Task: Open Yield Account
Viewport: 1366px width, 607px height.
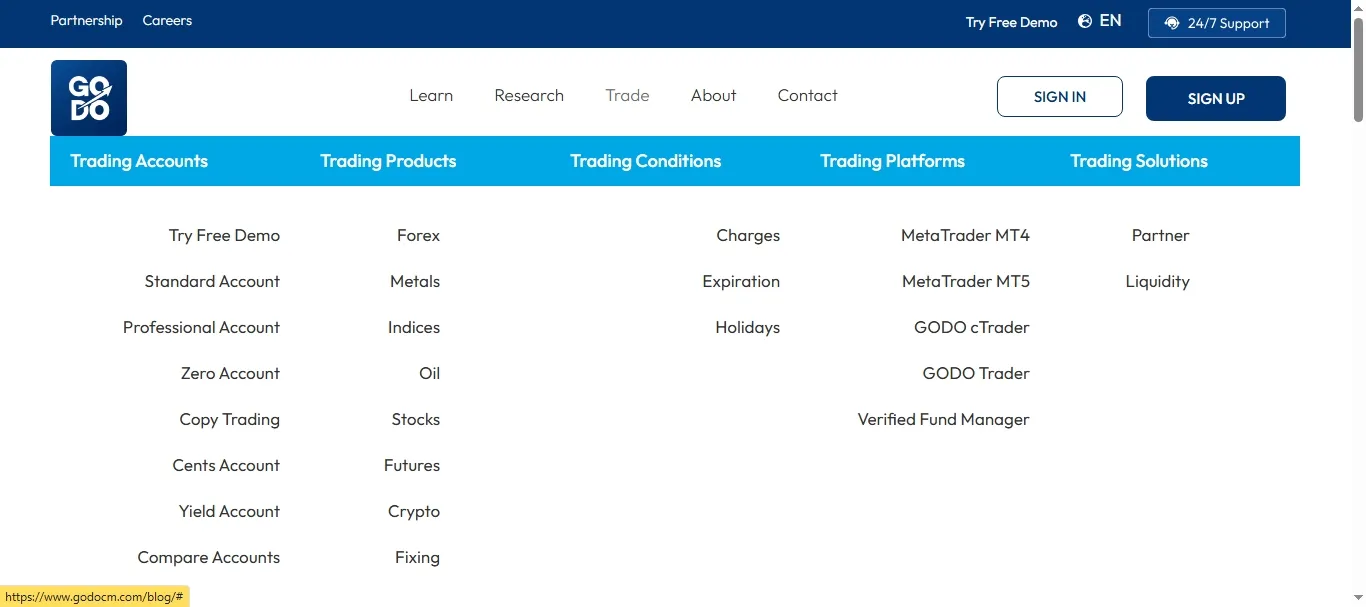Action: (x=229, y=512)
